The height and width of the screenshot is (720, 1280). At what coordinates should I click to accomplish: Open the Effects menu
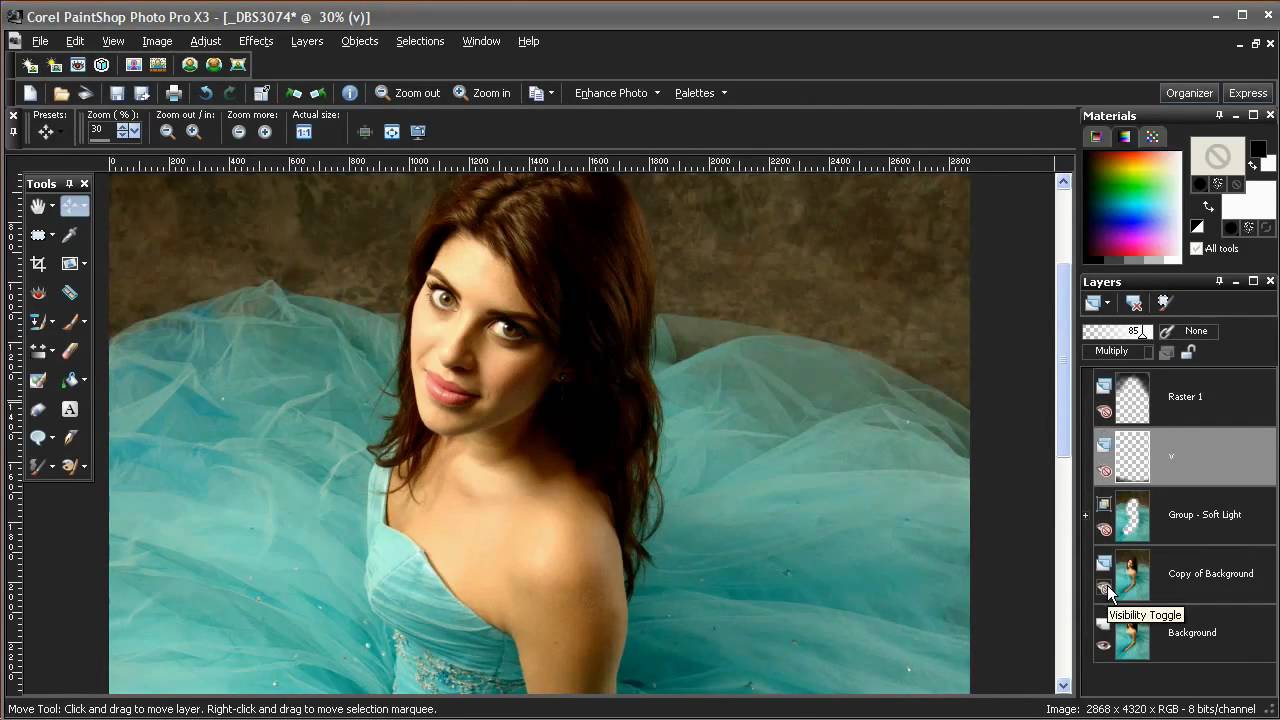click(256, 41)
